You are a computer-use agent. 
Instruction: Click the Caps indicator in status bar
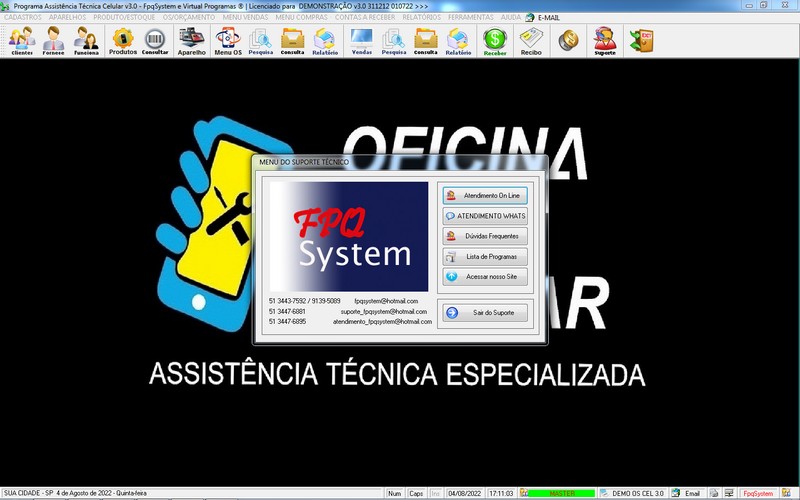coord(416,493)
